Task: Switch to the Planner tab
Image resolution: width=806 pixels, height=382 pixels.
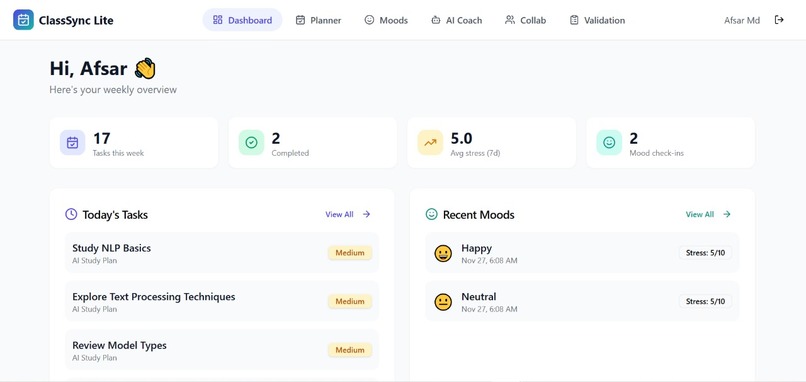Action: point(318,20)
